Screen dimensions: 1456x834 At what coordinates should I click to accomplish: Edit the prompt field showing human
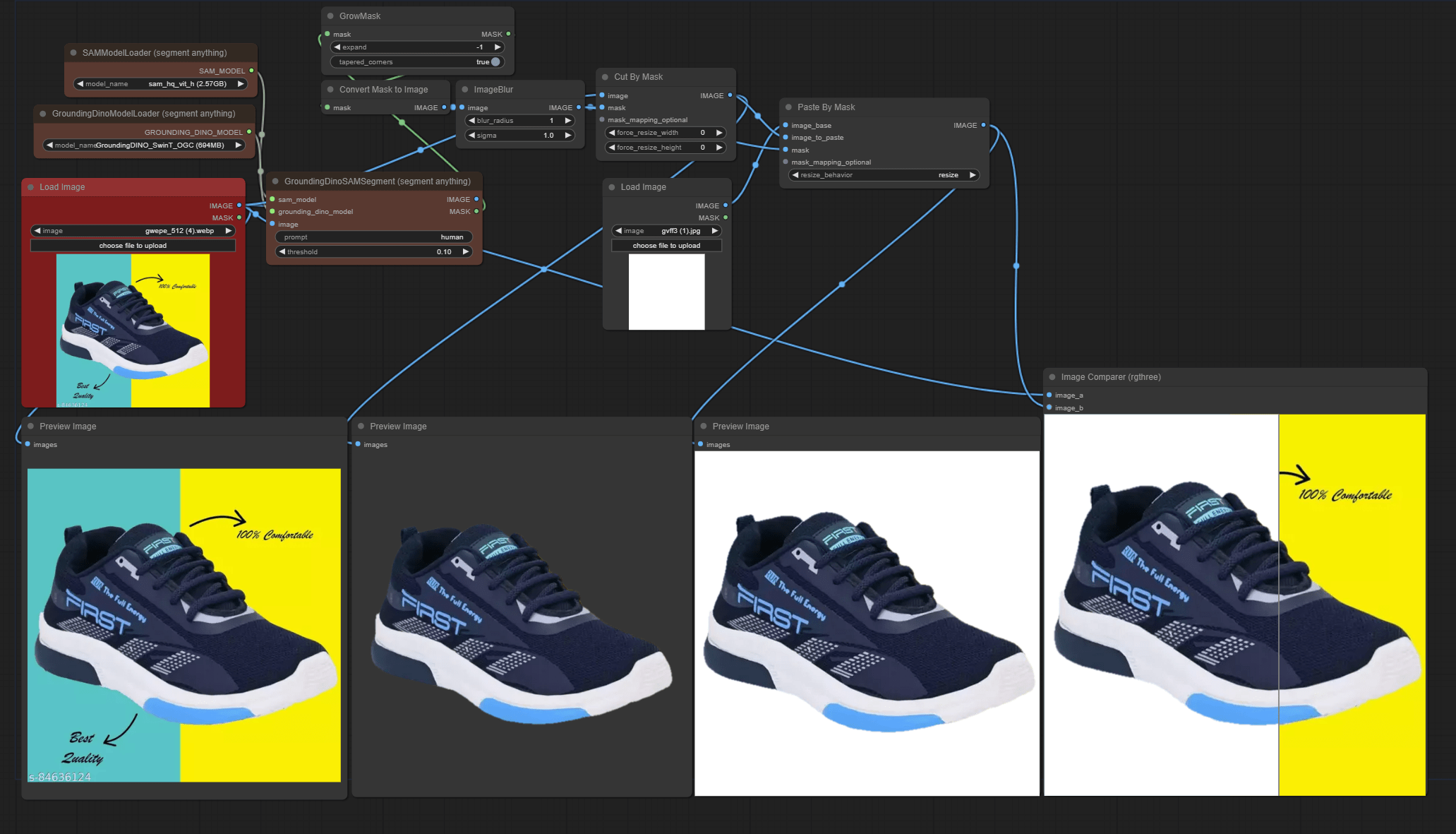(374, 237)
